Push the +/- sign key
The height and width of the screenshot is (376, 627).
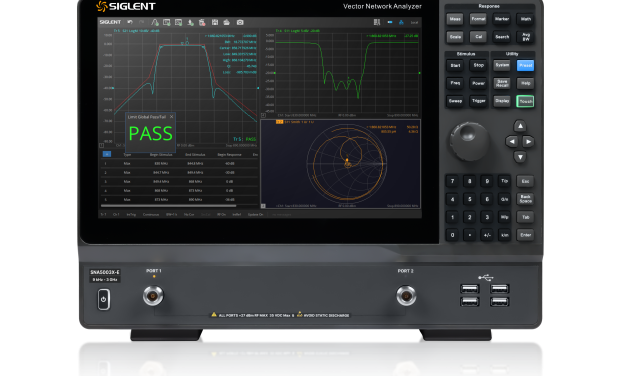point(487,235)
